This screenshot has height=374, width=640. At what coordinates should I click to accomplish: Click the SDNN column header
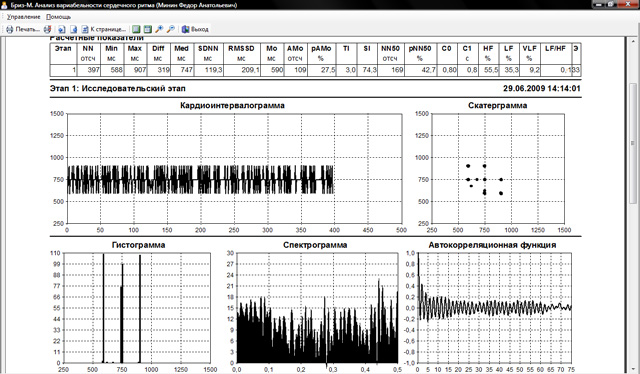pyautogui.click(x=208, y=49)
